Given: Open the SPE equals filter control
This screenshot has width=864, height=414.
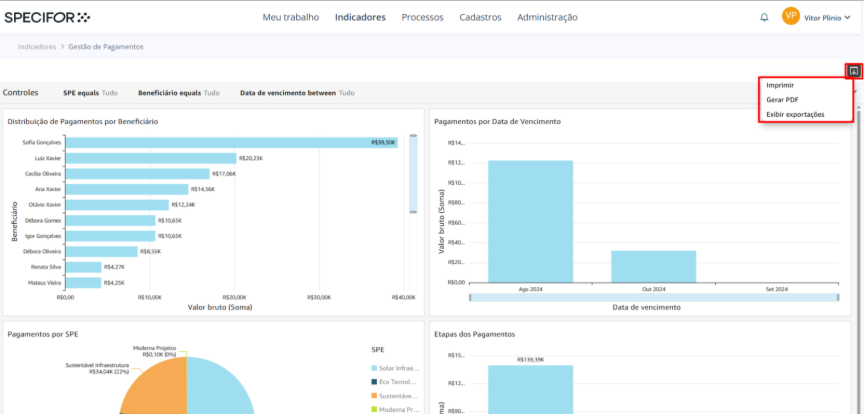Looking at the screenshot, I should click(x=90, y=93).
